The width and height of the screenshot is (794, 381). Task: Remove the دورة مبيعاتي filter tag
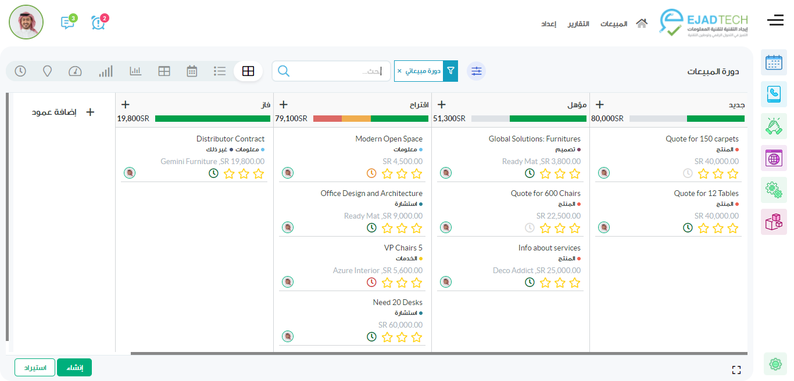pos(399,71)
